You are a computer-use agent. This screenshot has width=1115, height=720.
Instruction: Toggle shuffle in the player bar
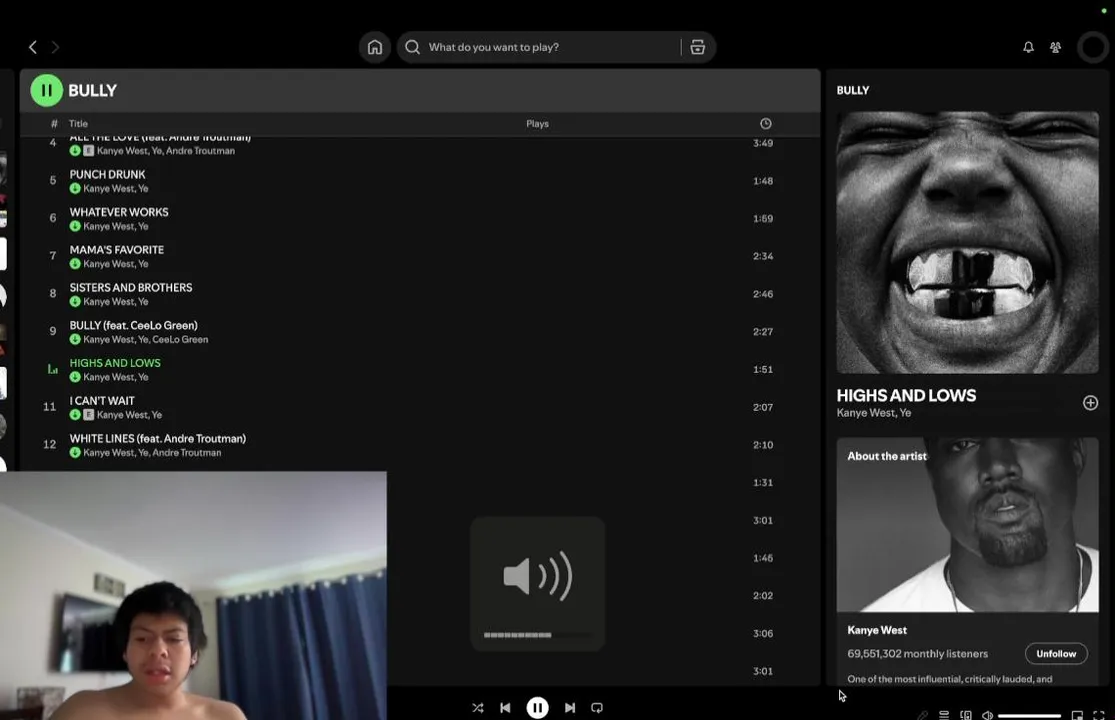coord(478,708)
